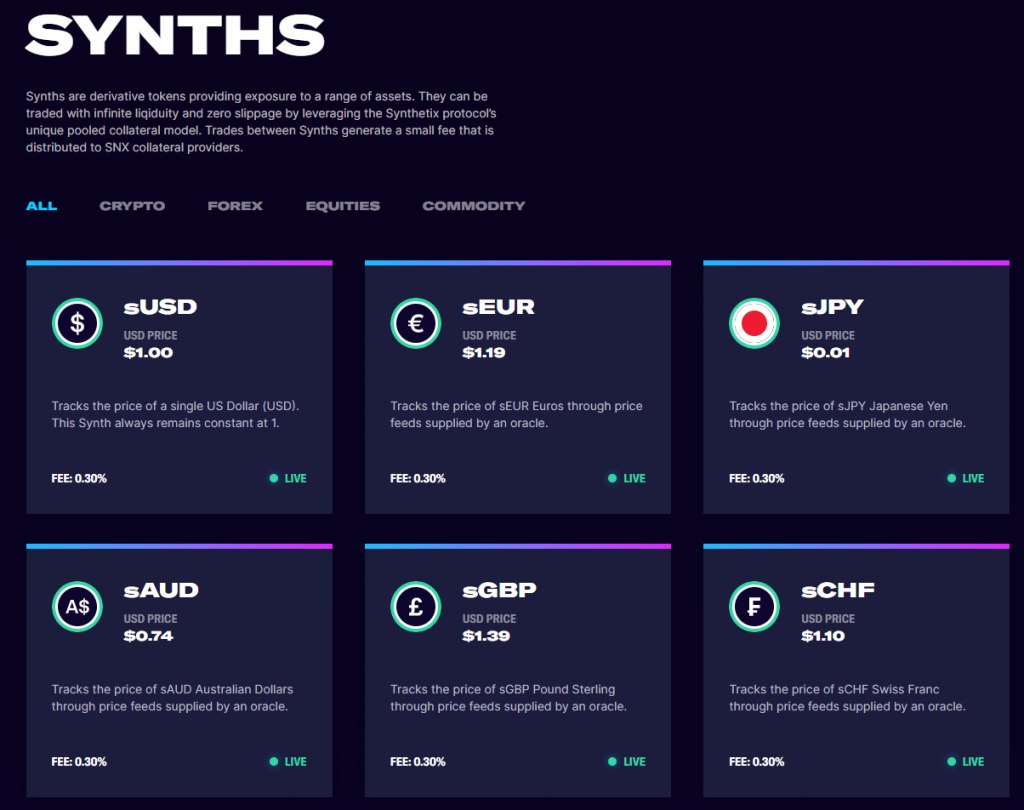Click the green LIVE dot on sAUD card
The image size is (1024, 810).
pos(274,762)
